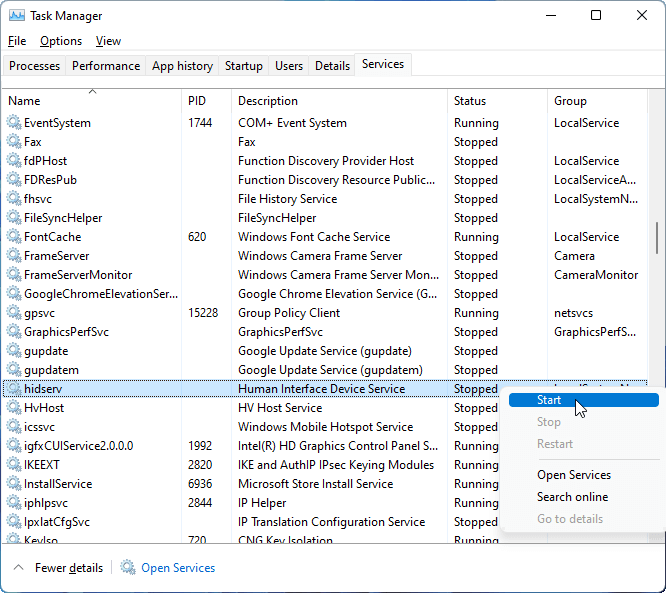Screen dimensions: 666x593
Task: Select the Services tab
Action: click(x=383, y=64)
